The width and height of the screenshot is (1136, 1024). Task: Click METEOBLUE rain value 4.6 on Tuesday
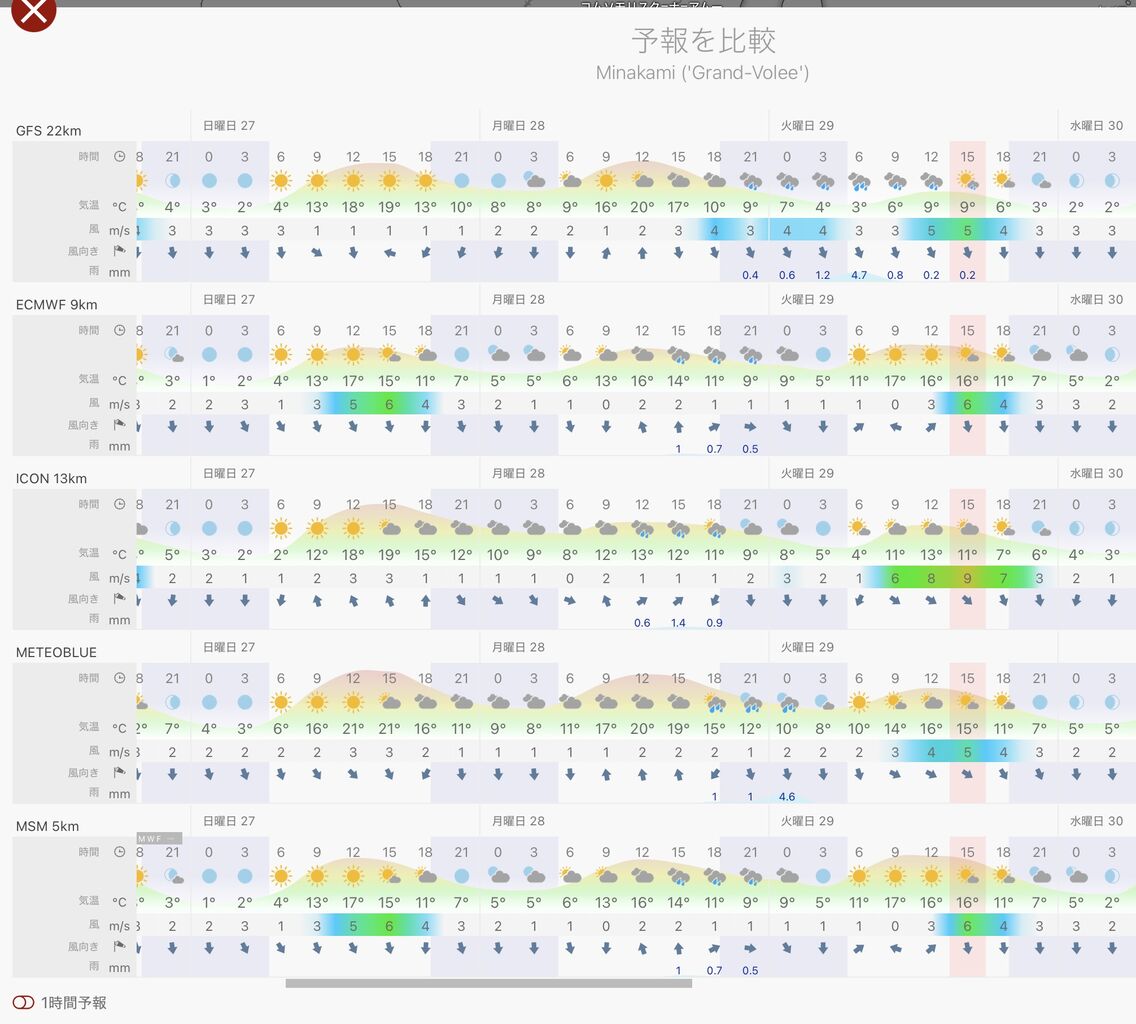tap(787, 797)
